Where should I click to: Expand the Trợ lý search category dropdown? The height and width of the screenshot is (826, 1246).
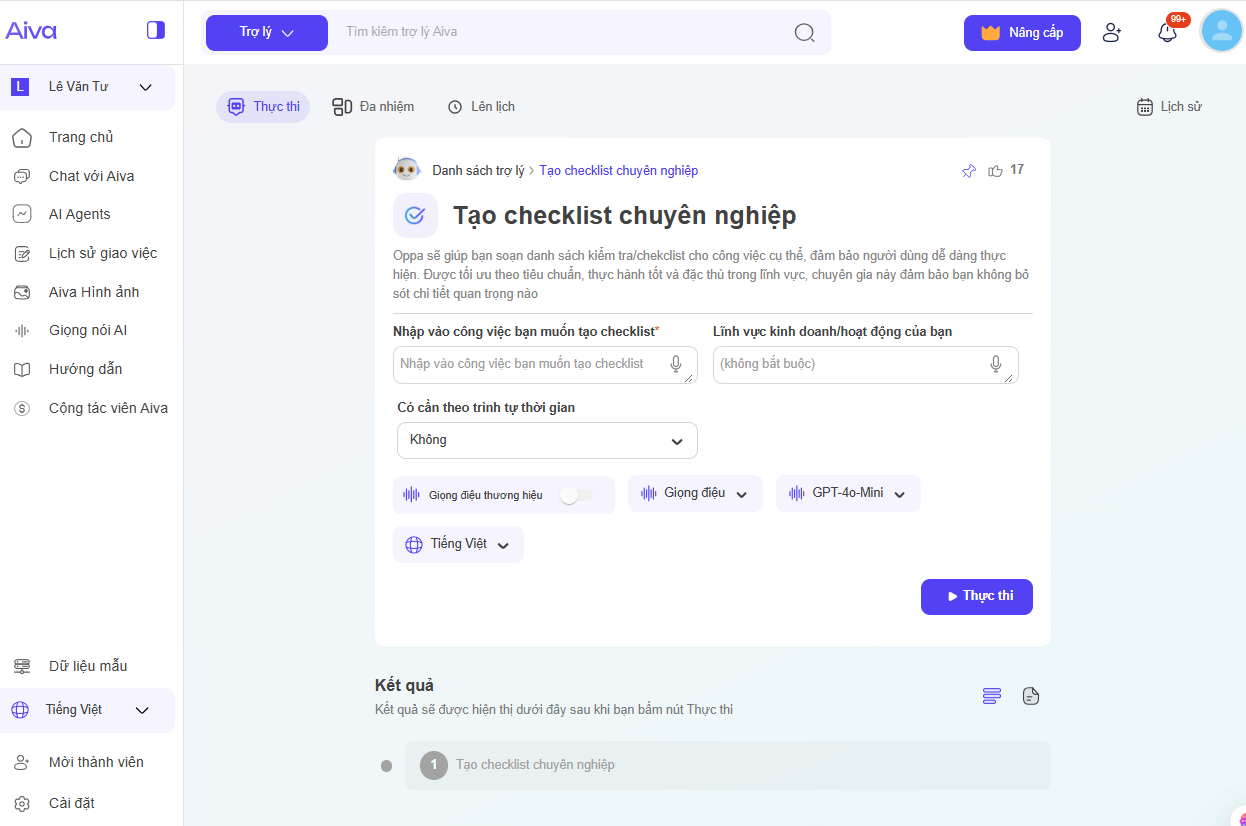pos(266,32)
